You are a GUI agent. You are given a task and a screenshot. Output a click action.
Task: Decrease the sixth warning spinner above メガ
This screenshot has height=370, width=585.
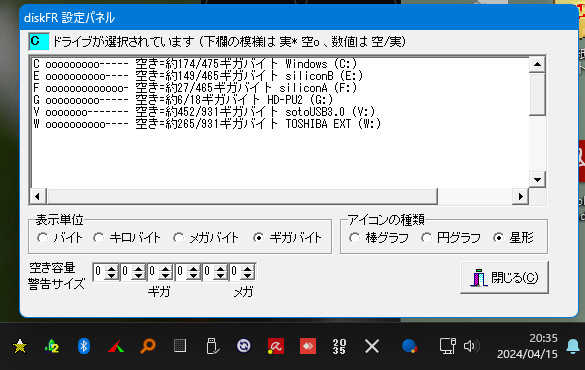[x=248, y=276]
